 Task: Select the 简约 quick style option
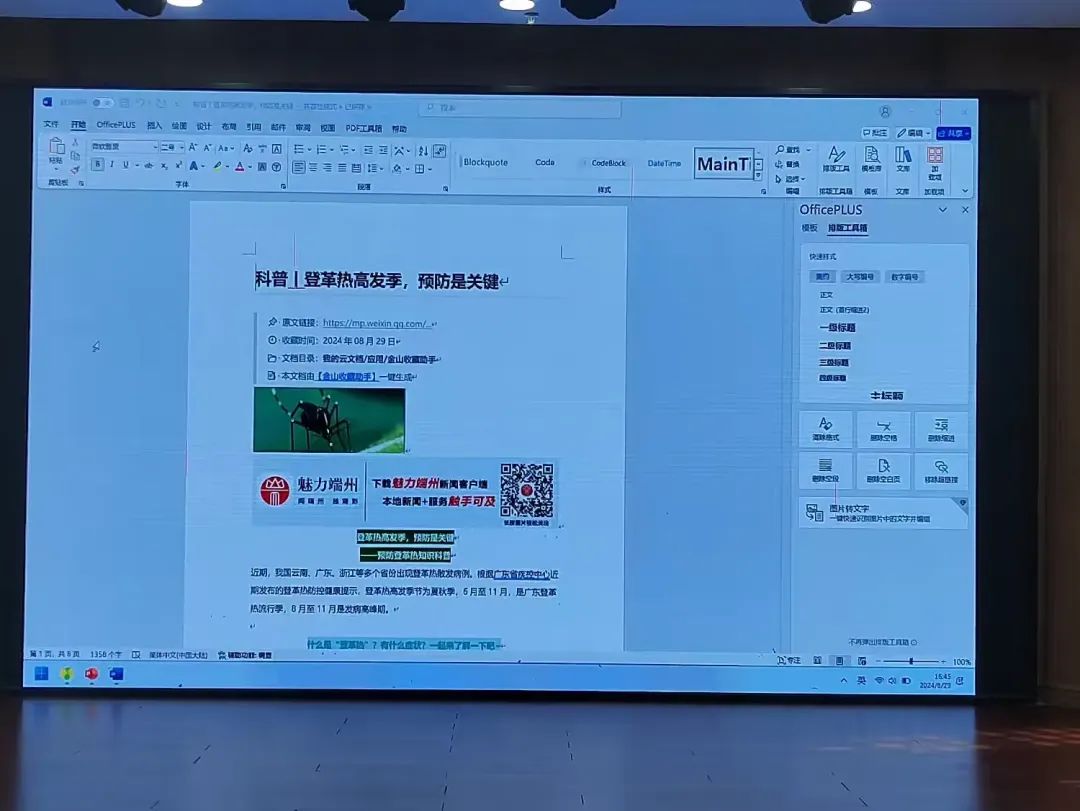822,277
